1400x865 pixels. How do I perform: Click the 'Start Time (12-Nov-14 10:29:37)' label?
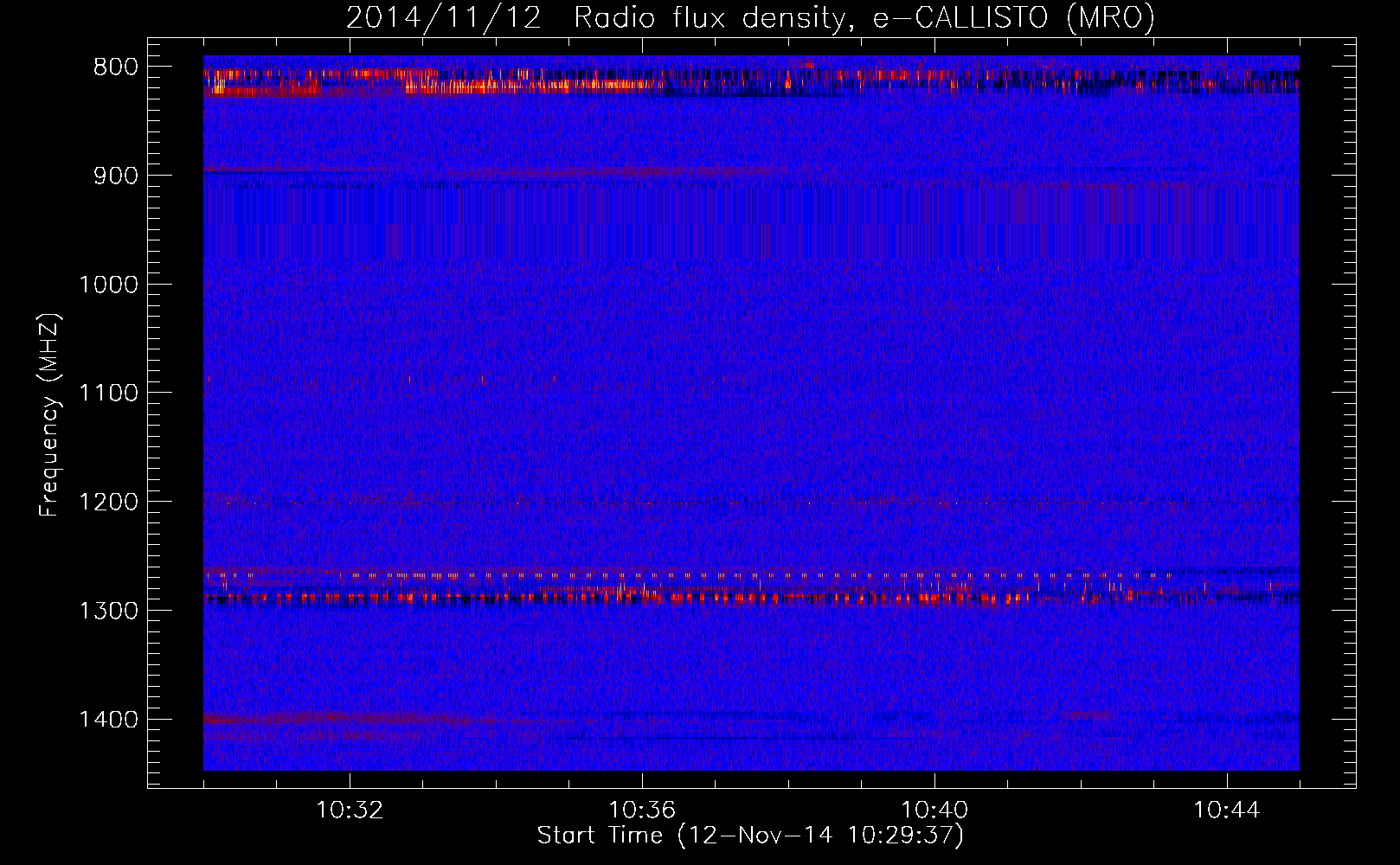click(x=750, y=836)
